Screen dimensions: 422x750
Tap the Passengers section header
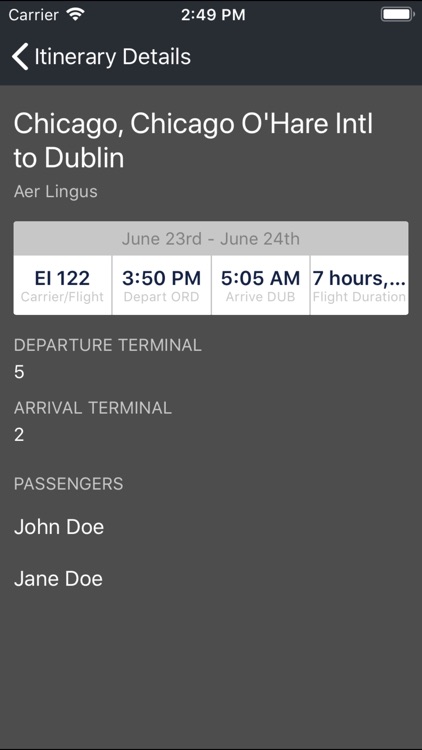[68, 484]
